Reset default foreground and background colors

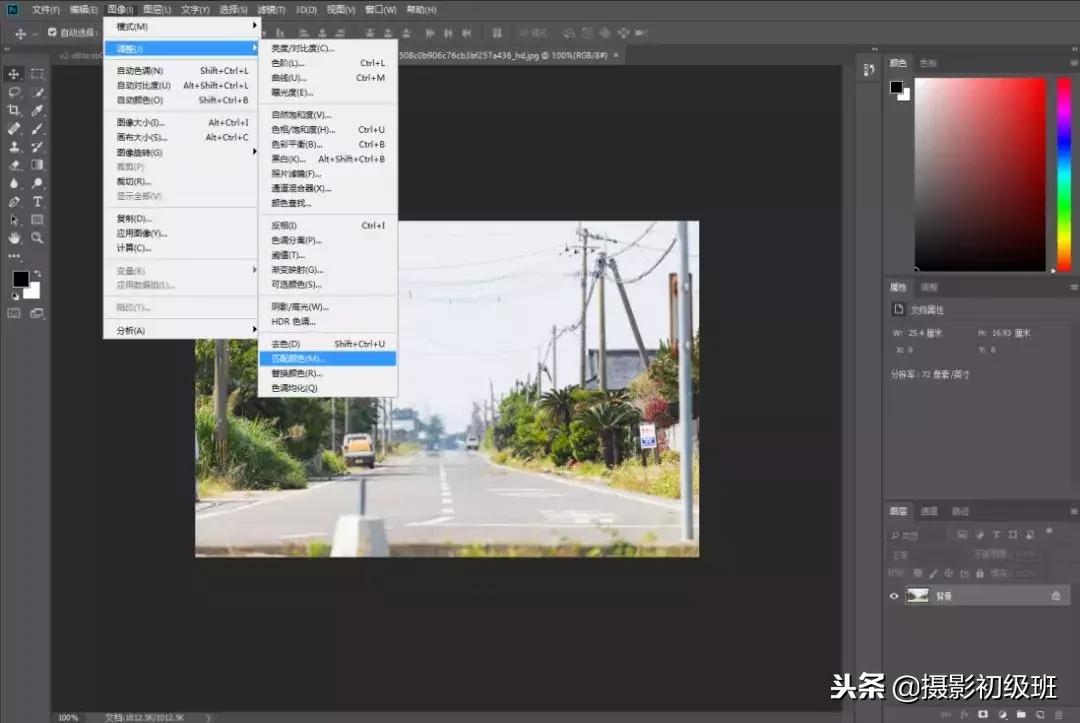pos(14,296)
